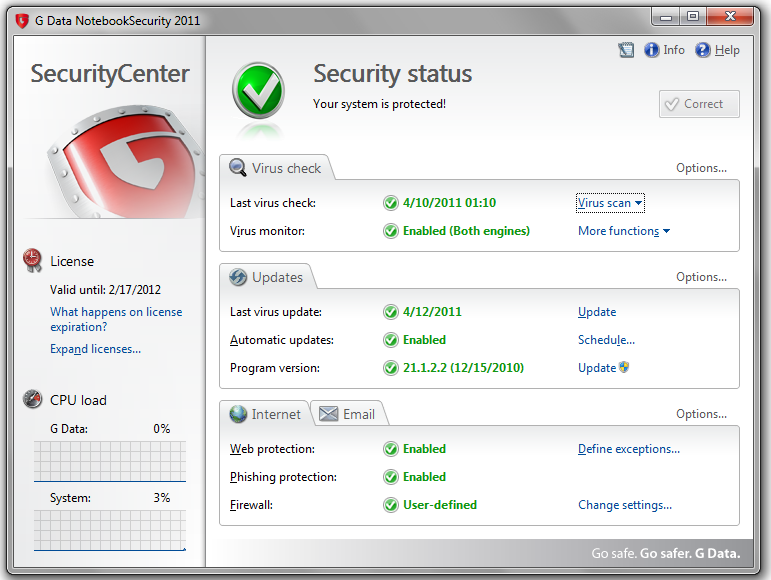Click the Enabled status for Phishing protection

click(x=424, y=477)
